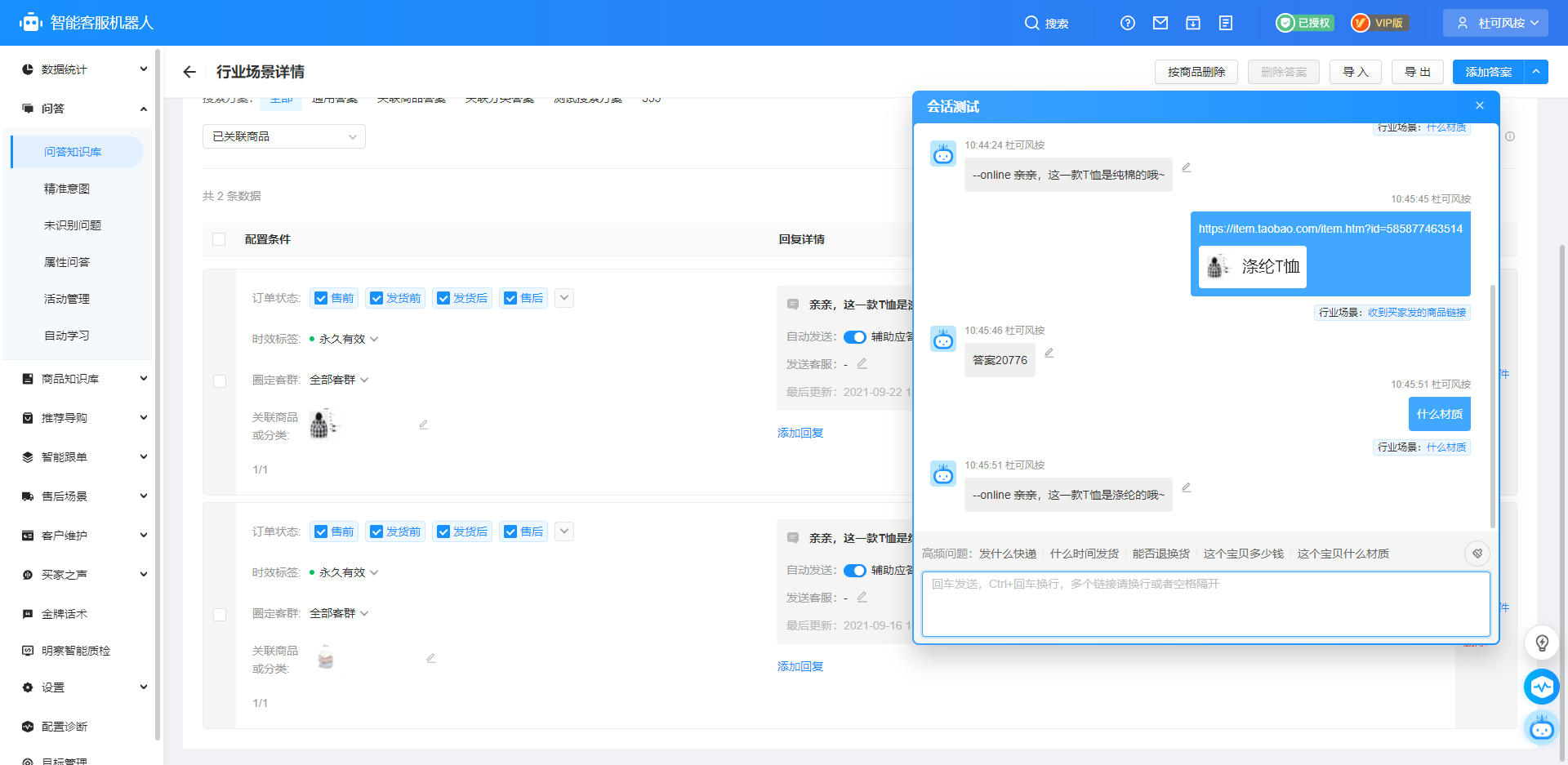This screenshot has width=1568, height=765.
Task: Open the 涤纶T恤 product card
Action: pyautogui.click(x=1253, y=267)
